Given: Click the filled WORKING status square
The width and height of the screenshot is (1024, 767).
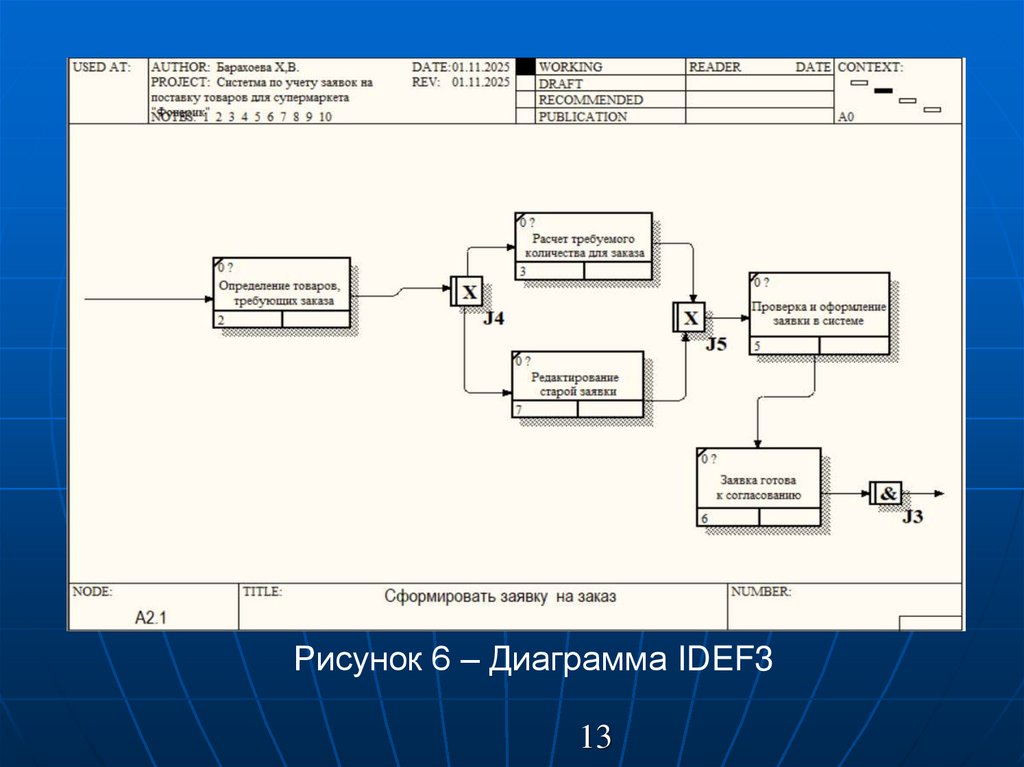Looking at the screenshot, I should [x=526, y=67].
